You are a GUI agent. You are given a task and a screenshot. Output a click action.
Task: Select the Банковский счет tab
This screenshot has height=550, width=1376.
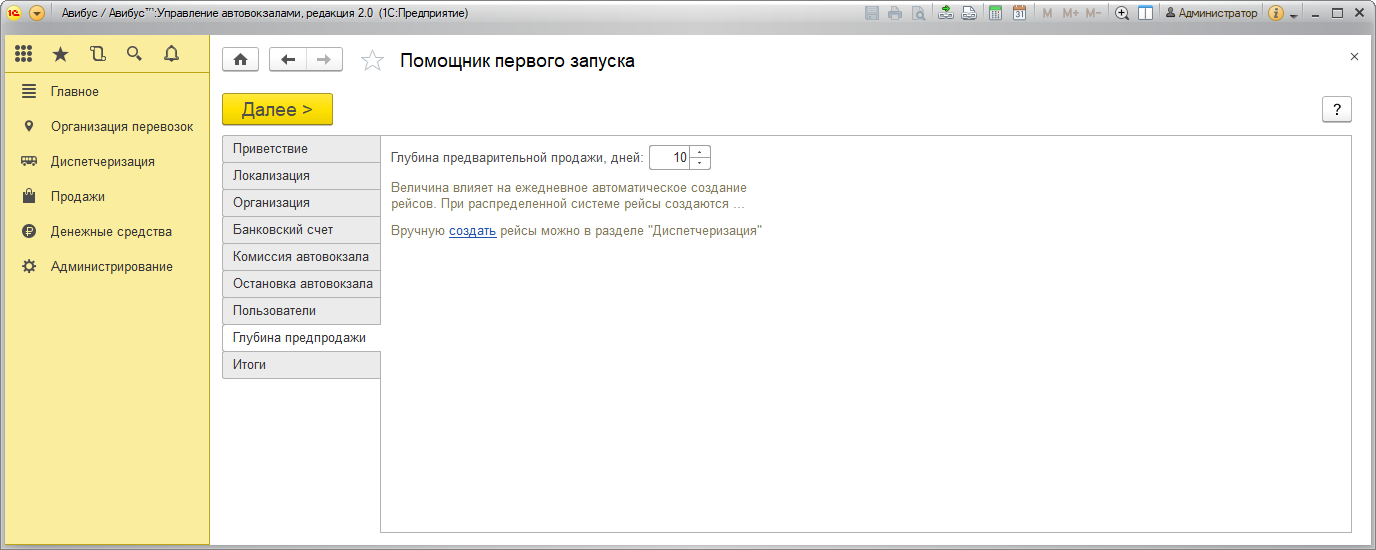click(301, 230)
